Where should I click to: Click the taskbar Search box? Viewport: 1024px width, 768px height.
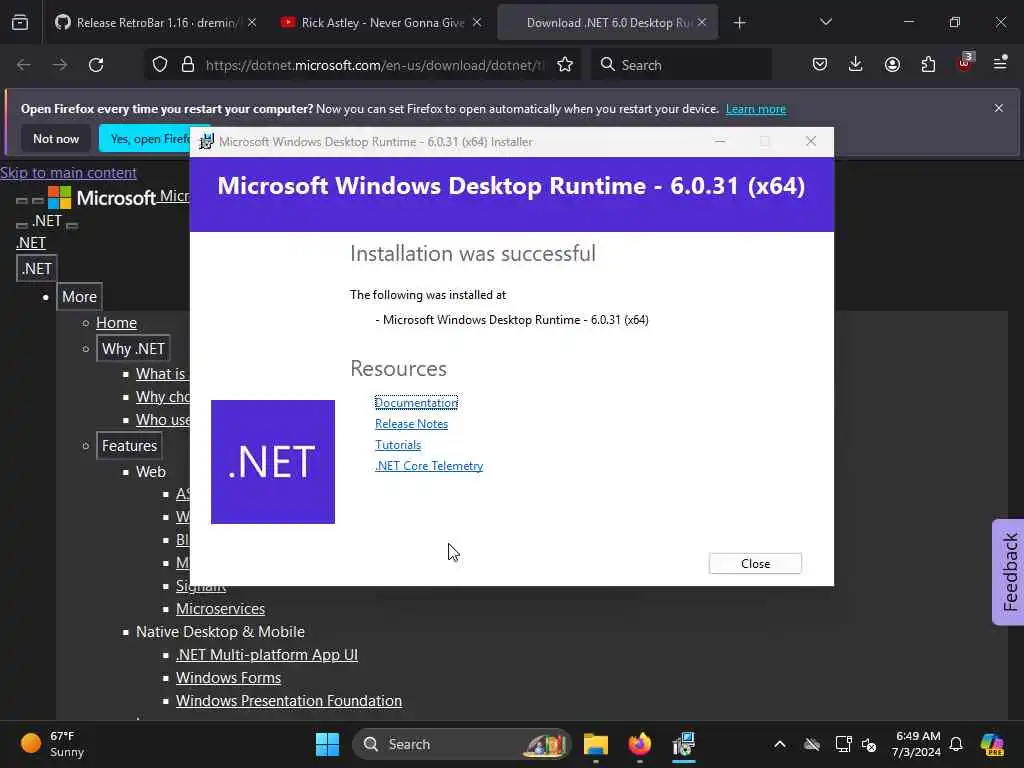pyautogui.click(x=462, y=744)
